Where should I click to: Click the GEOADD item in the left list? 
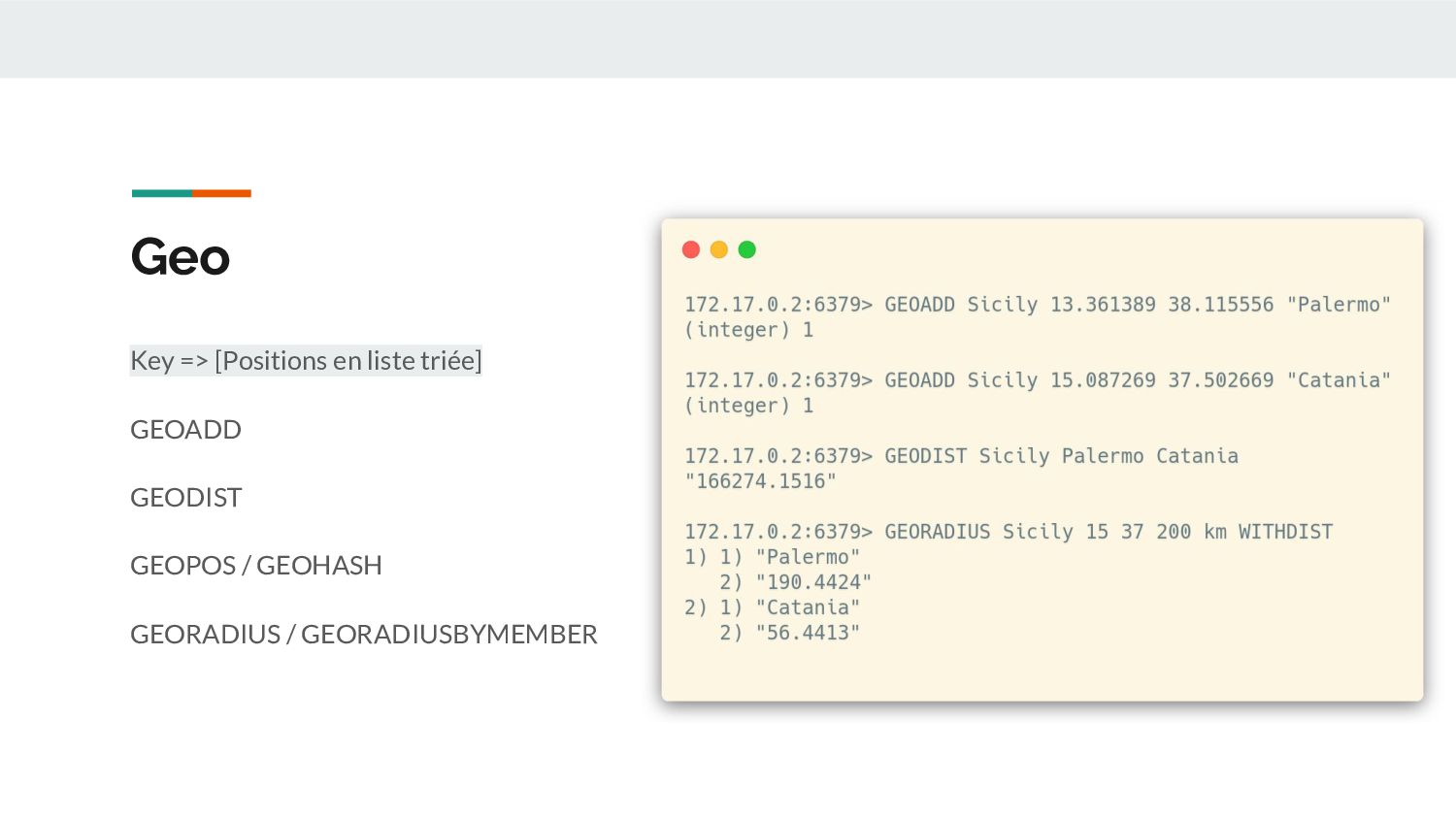(185, 429)
